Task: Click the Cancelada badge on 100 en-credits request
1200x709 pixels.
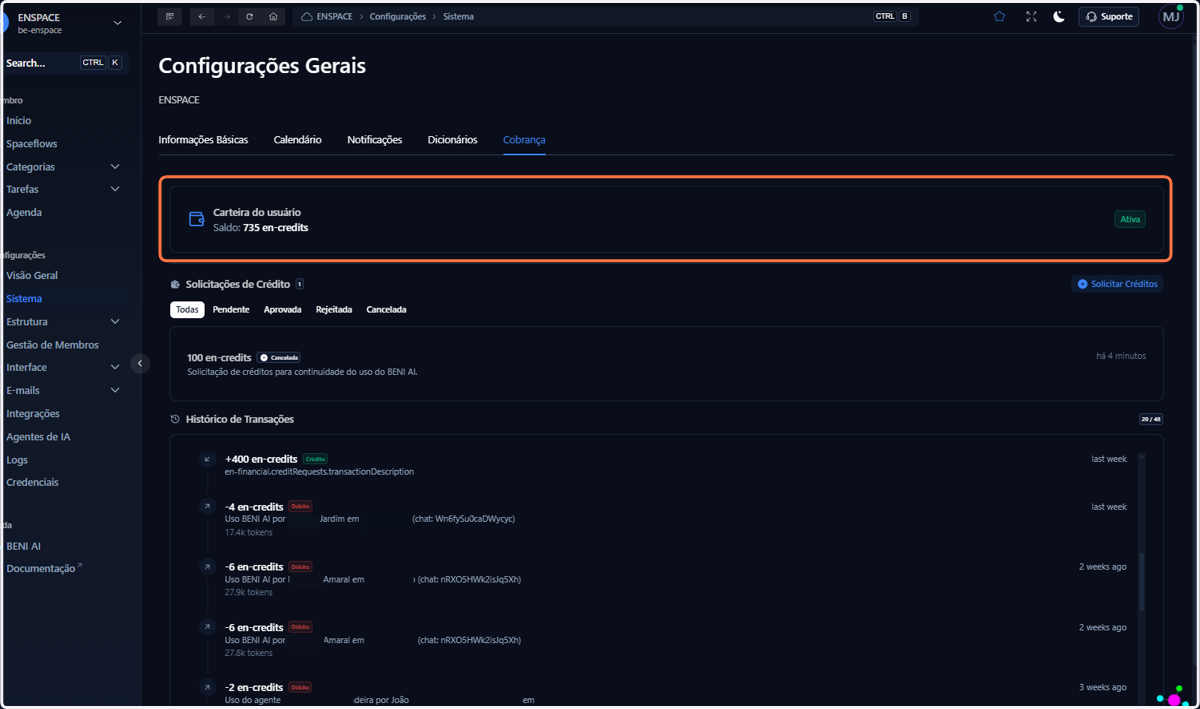Action: pyautogui.click(x=279, y=357)
